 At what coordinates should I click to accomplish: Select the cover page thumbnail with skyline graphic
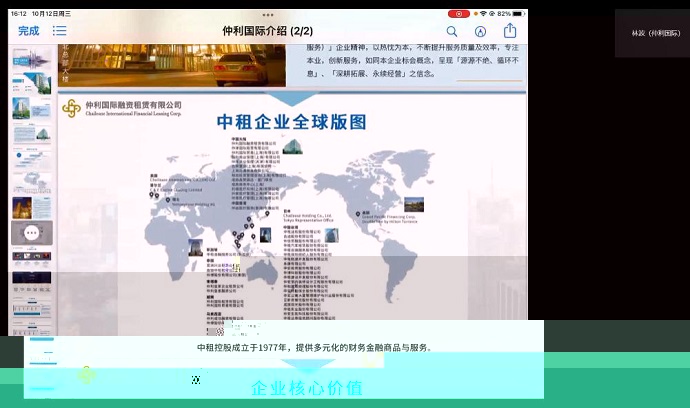pos(32,59)
